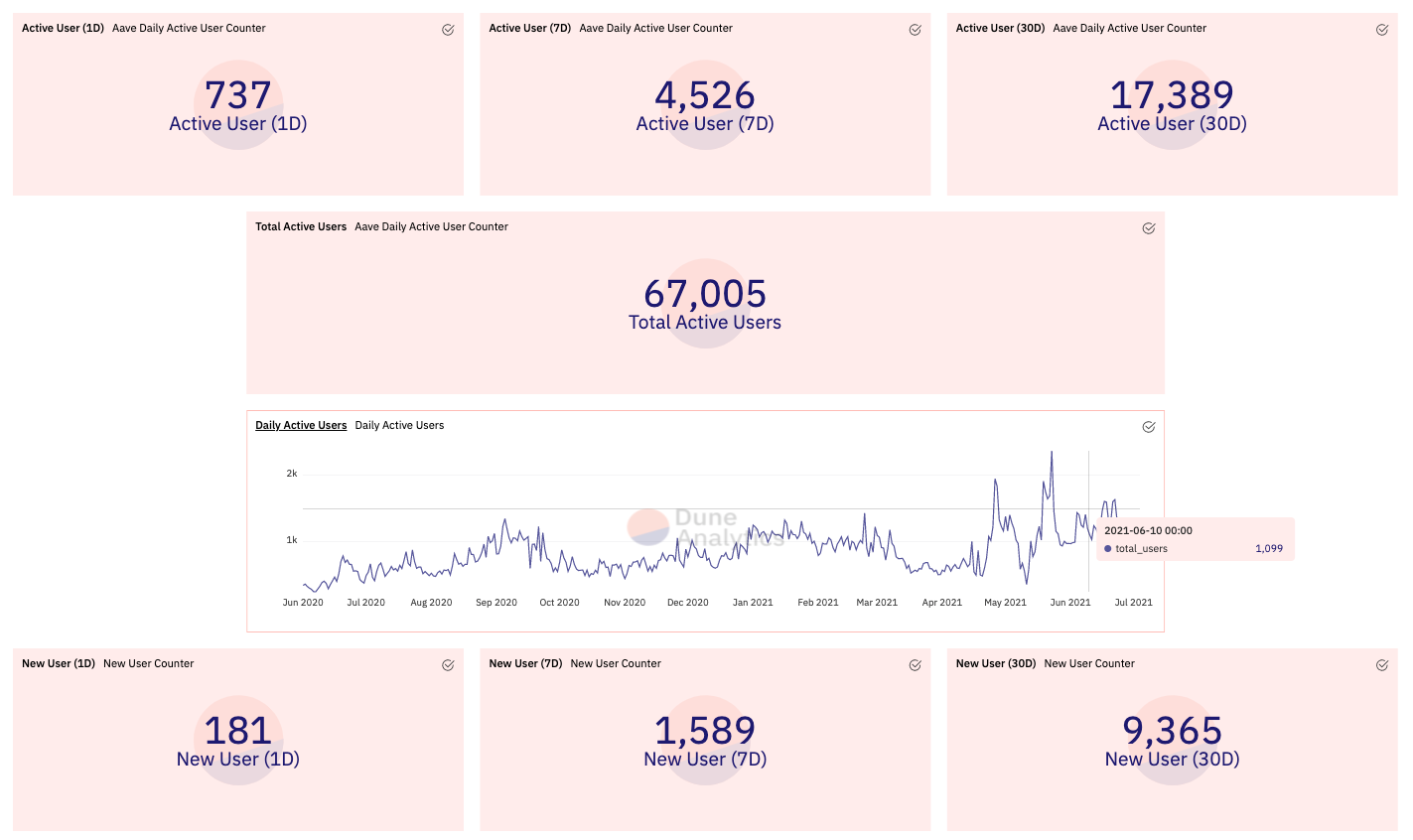The height and width of the screenshot is (840, 1413).
Task: Click the 17,389 Active User (30D) value
Action: coord(1172,95)
